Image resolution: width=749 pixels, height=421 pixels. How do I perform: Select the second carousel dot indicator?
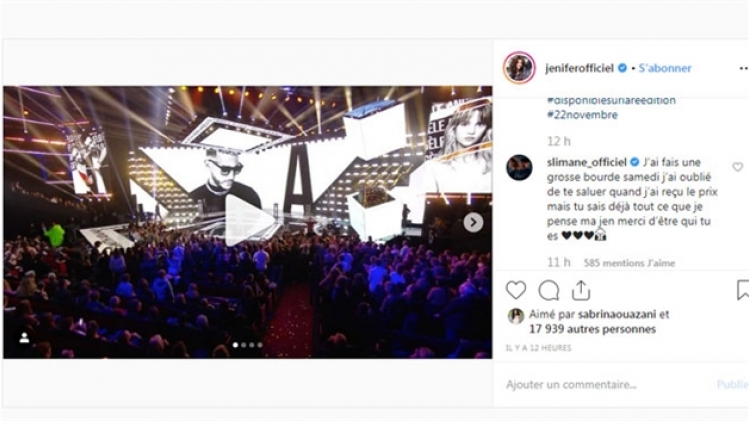pyautogui.click(x=244, y=345)
